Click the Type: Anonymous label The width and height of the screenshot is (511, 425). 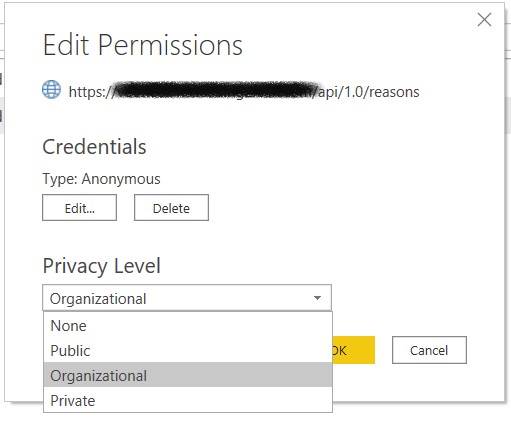[x=101, y=179]
